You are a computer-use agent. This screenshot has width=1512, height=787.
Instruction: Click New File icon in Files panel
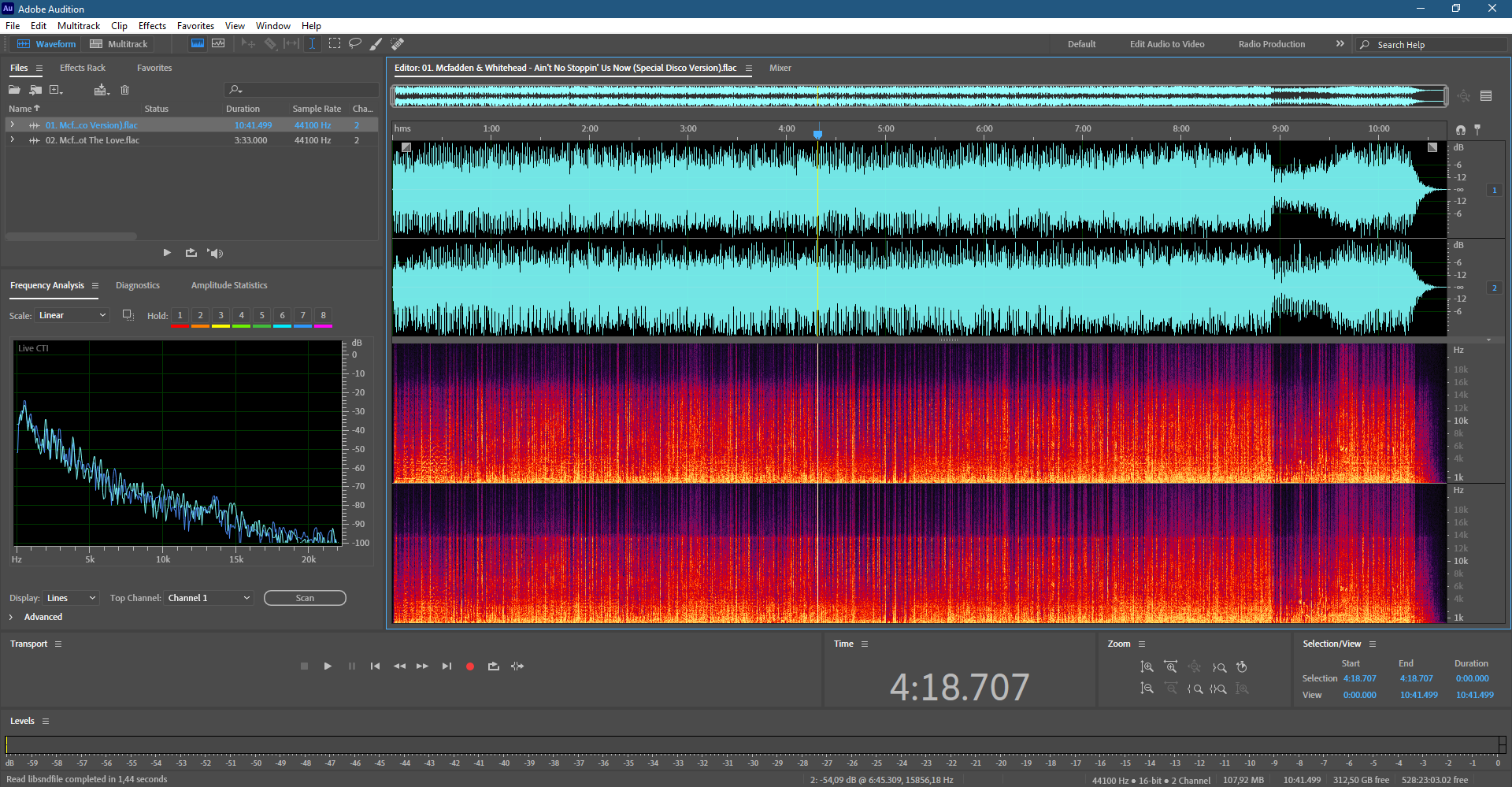56,90
